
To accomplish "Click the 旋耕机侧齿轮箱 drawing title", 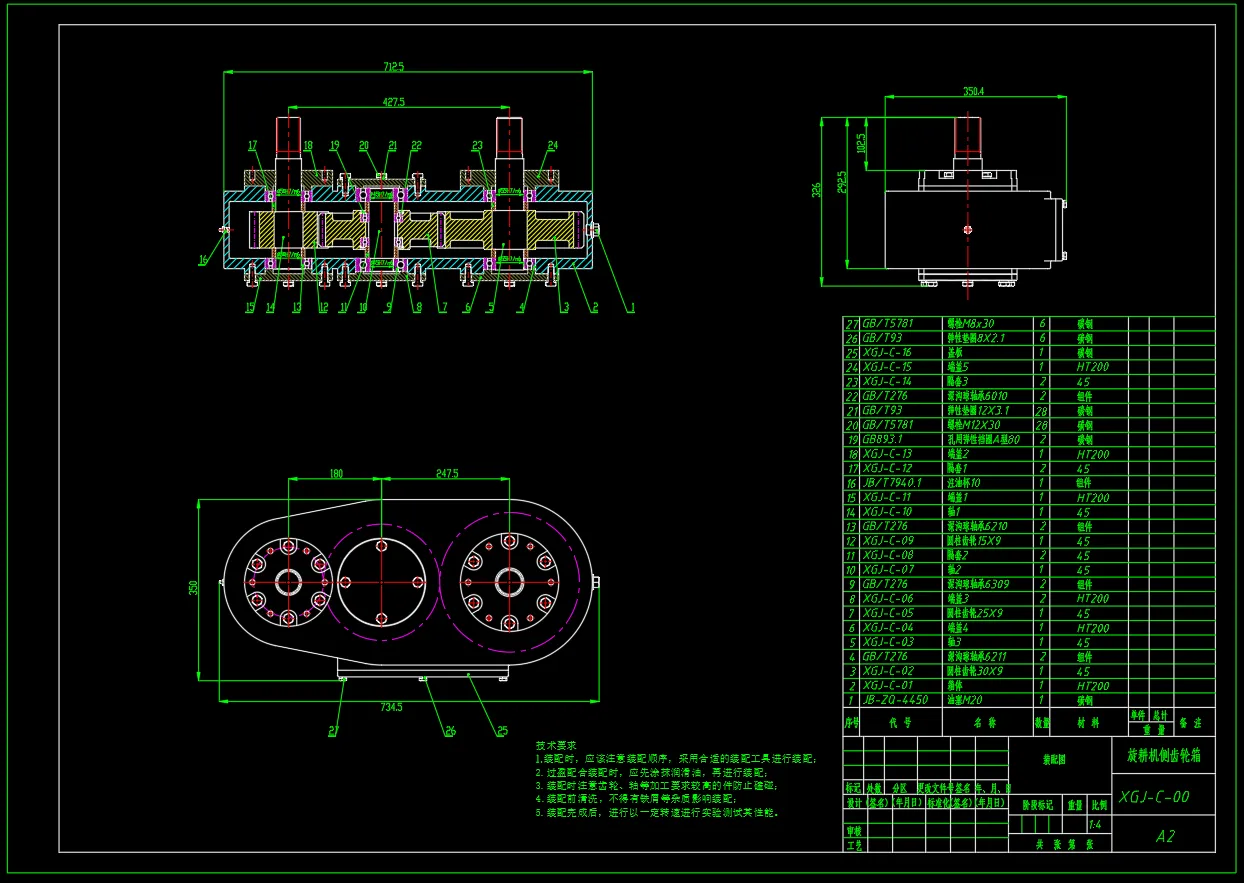I will tap(1164, 755).
